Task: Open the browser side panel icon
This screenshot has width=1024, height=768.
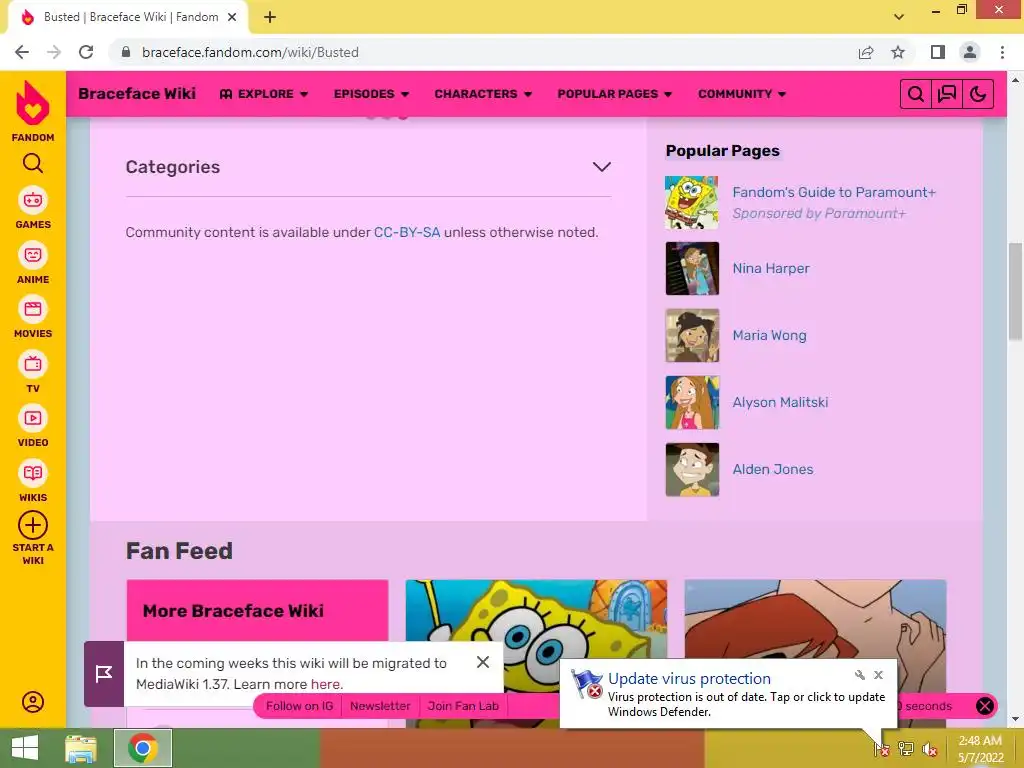Action: click(x=938, y=52)
